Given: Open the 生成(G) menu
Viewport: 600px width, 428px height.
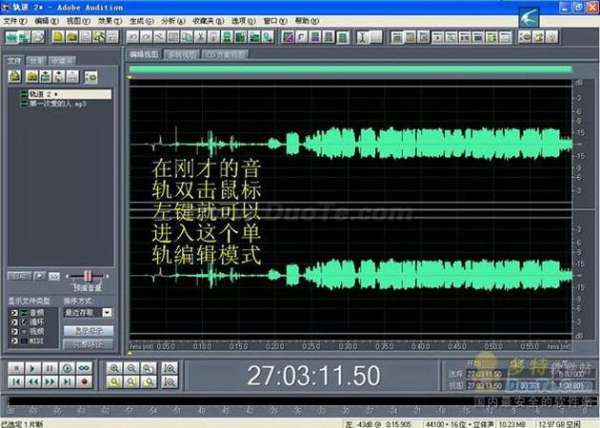Looking at the screenshot, I should click(x=142, y=21).
